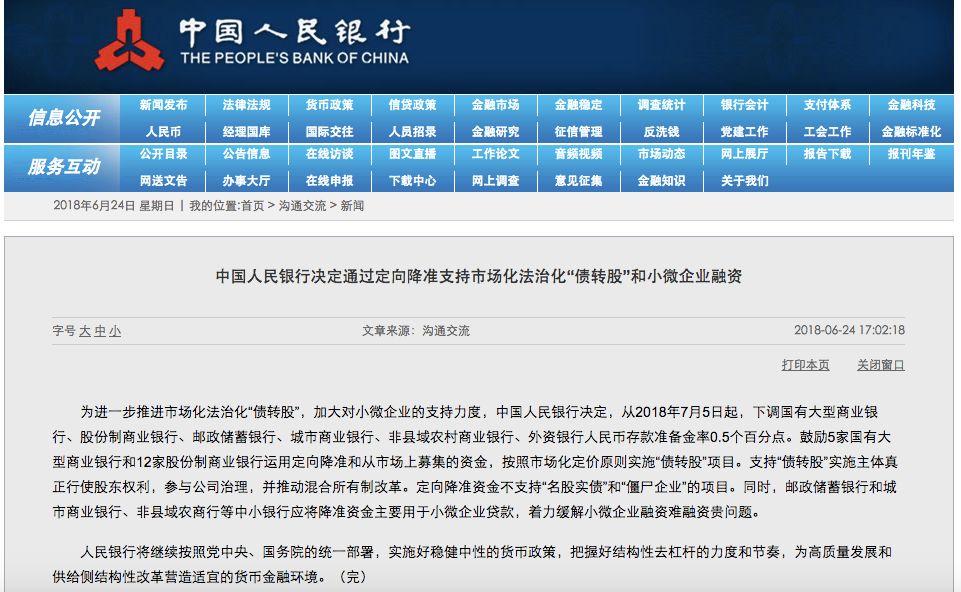Screen dimensions: 961x592
Task: Select 人民币 in navigation
Action: 163,132
